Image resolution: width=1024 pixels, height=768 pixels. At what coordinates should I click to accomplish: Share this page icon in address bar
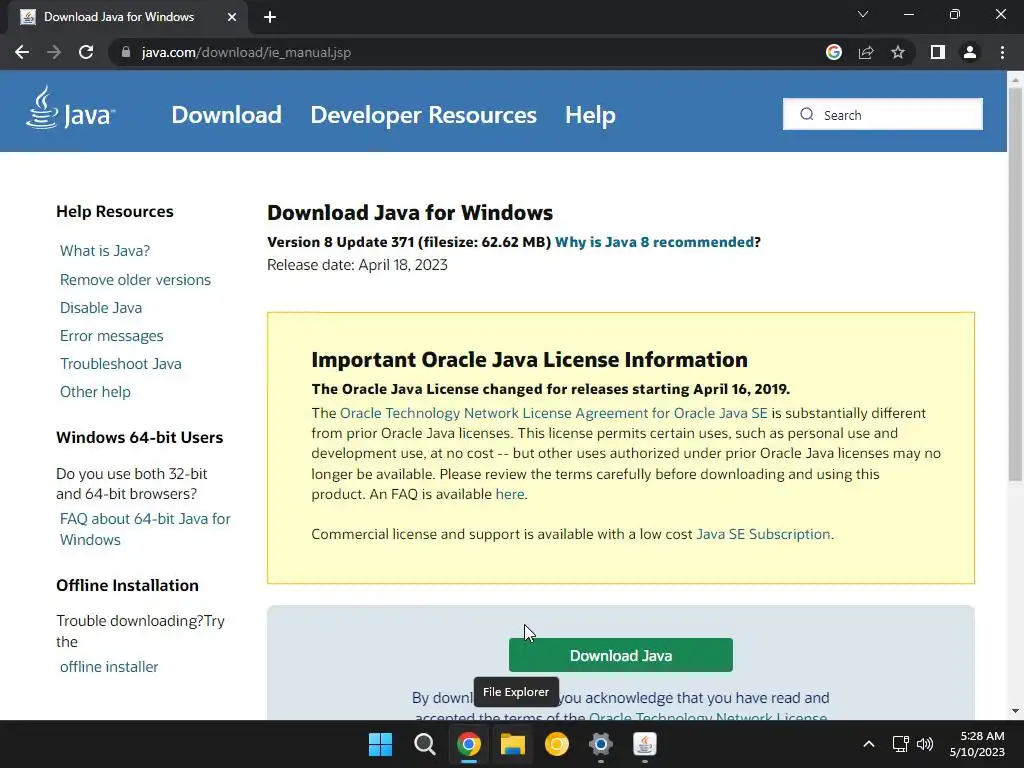[866, 52]
